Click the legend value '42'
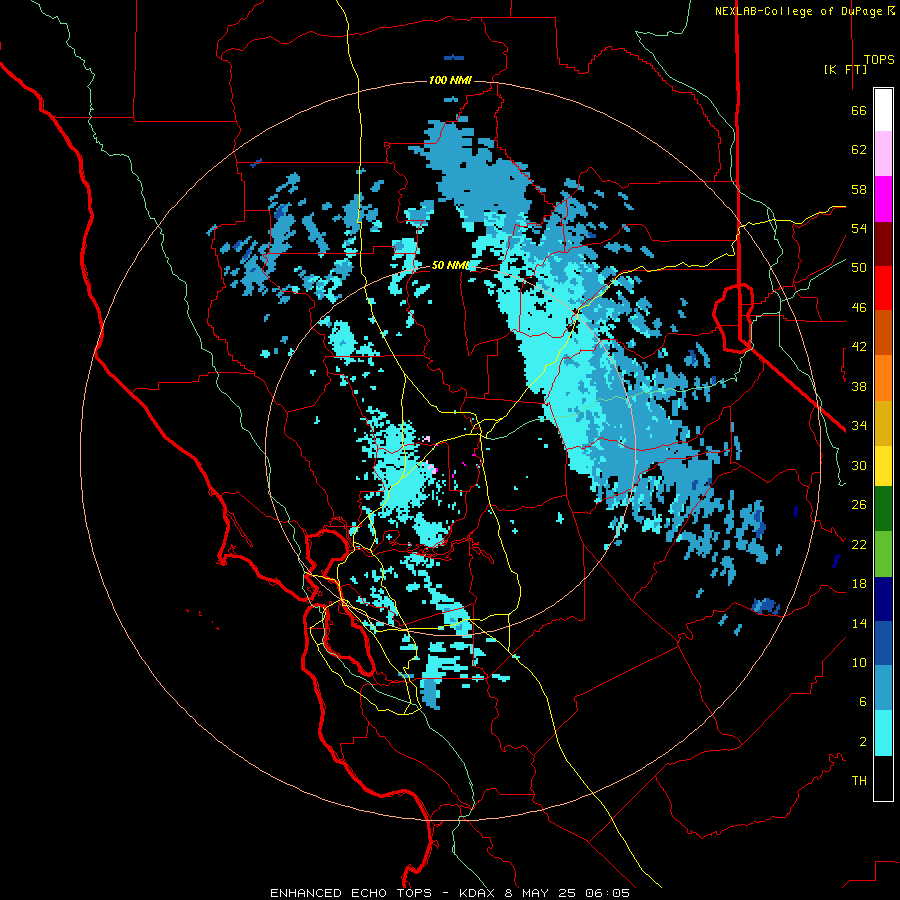The image size is (900, 900). [x=859, y=347]
